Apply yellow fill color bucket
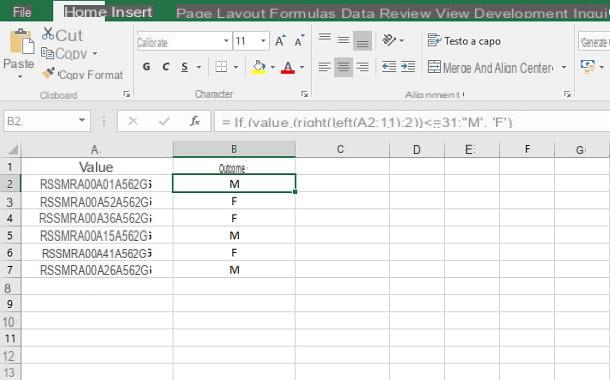The height and width of the screenshot is (380, 610). (x=259, y=67)
